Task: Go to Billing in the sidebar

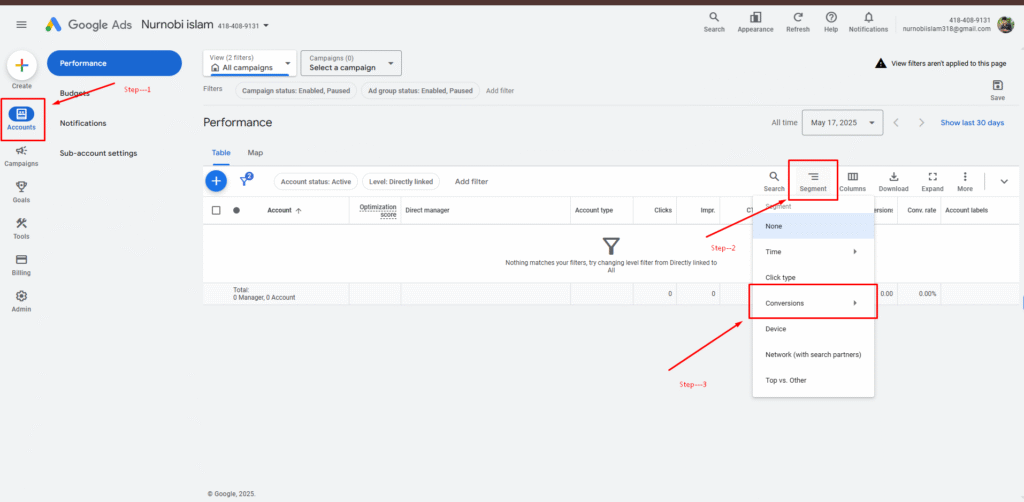Action: [x=21, y=261]
